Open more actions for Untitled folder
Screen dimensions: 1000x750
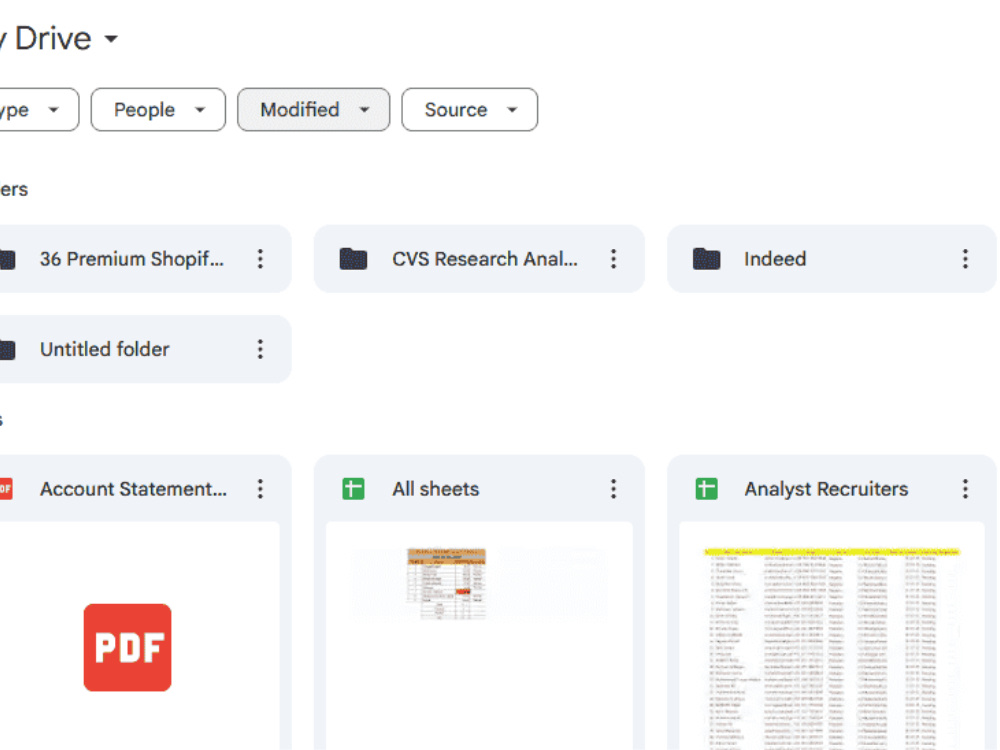coord(260,349)
